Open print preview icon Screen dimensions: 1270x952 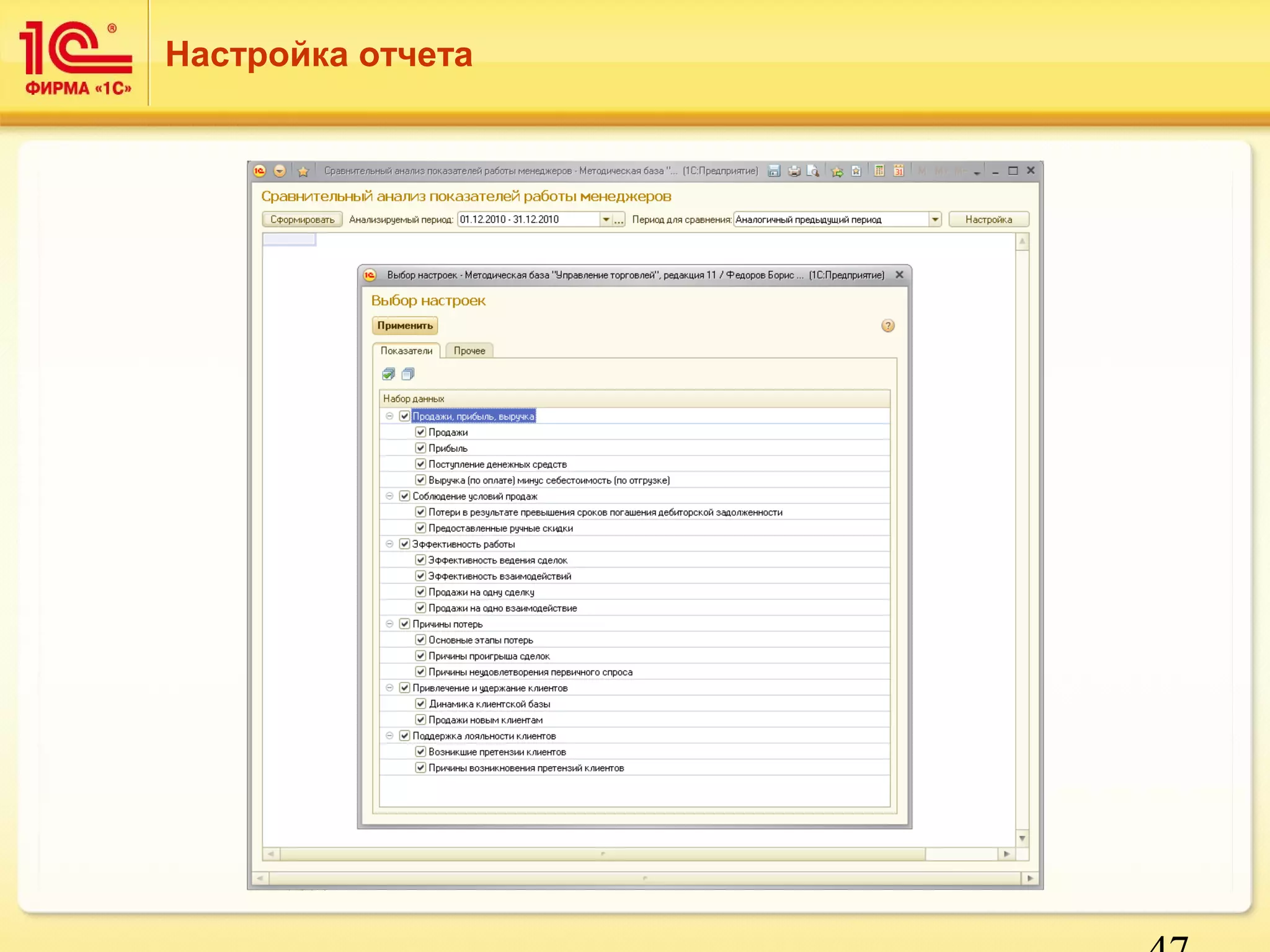pyautogui.click(x=813, y=170)
